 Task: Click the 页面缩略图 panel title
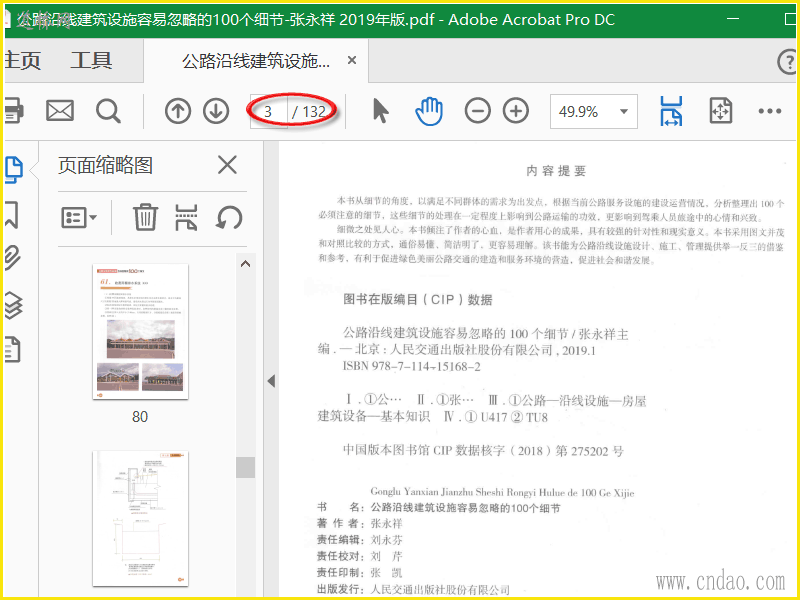click(105, 165)
